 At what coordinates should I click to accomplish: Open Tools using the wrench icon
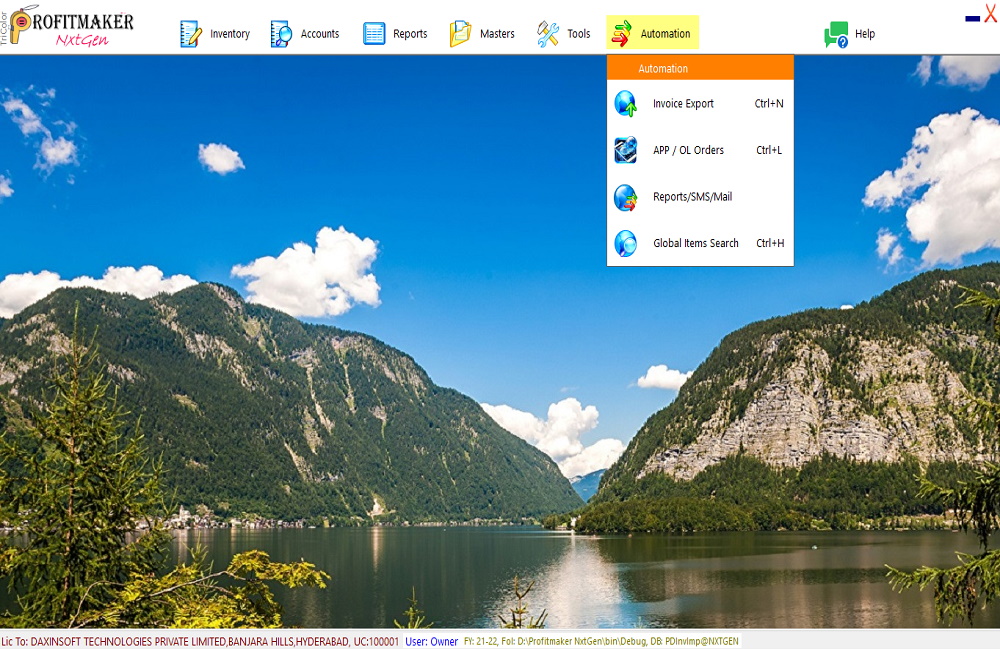point(548,34)
